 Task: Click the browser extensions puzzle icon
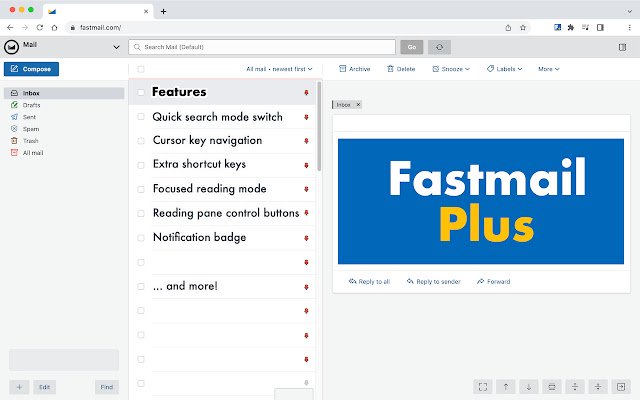pos(571,27)
